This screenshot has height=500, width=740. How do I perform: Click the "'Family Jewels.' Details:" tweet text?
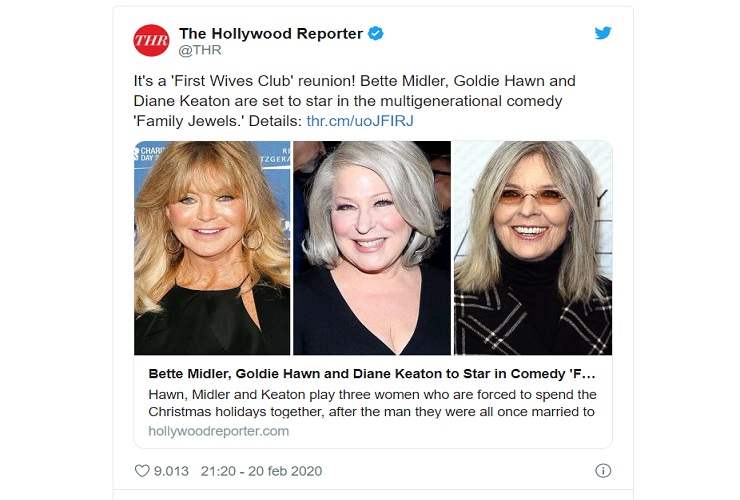pos(218,121)
